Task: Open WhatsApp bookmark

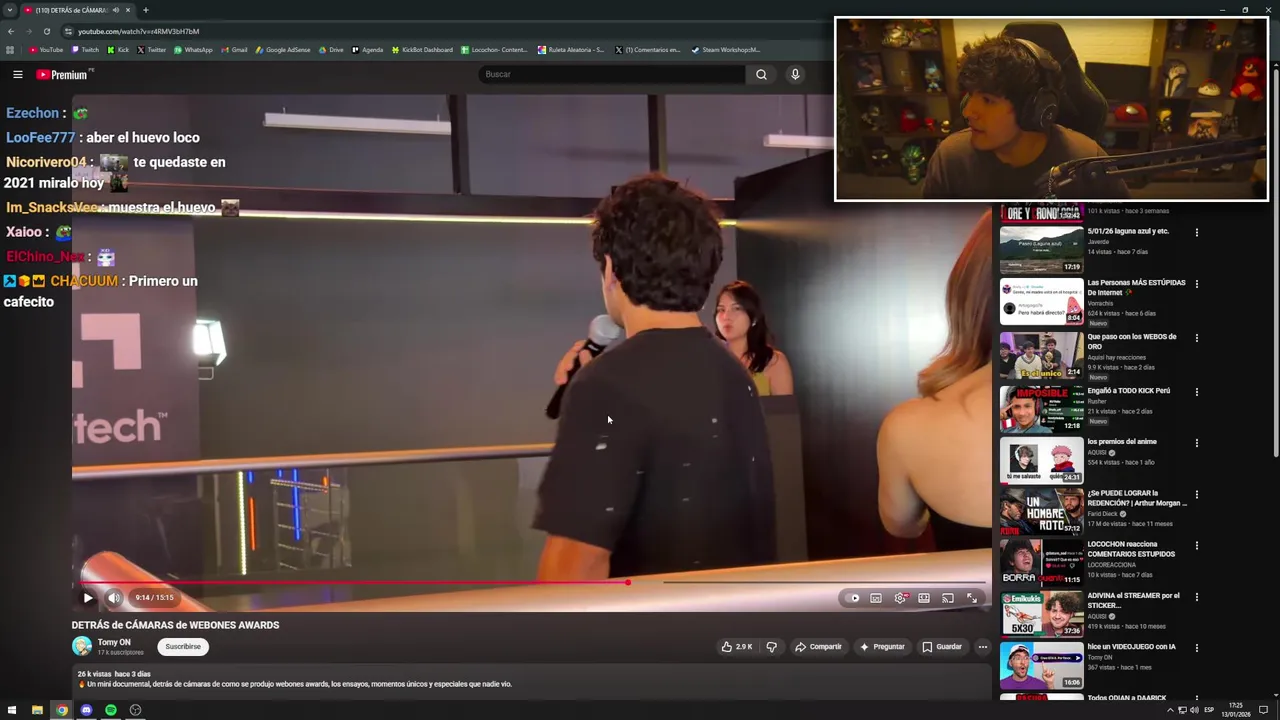Action: click(193, 50)
